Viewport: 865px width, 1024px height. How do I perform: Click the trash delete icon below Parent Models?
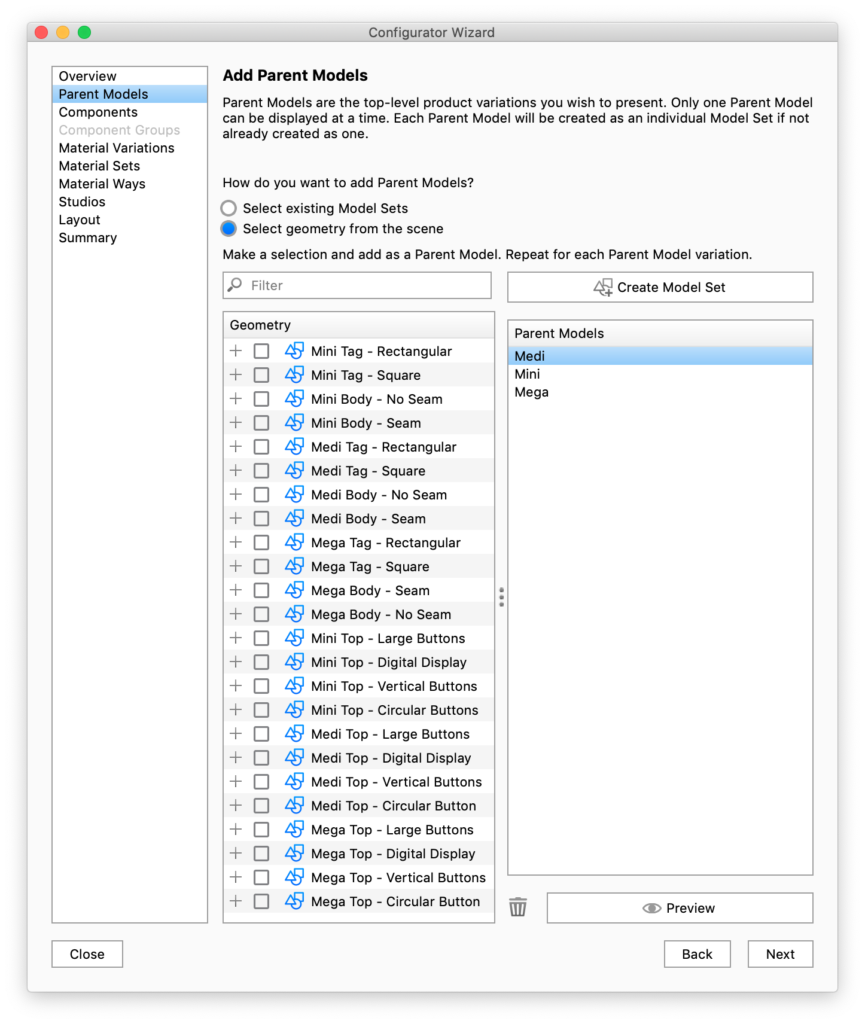click(x=517, y=907)
